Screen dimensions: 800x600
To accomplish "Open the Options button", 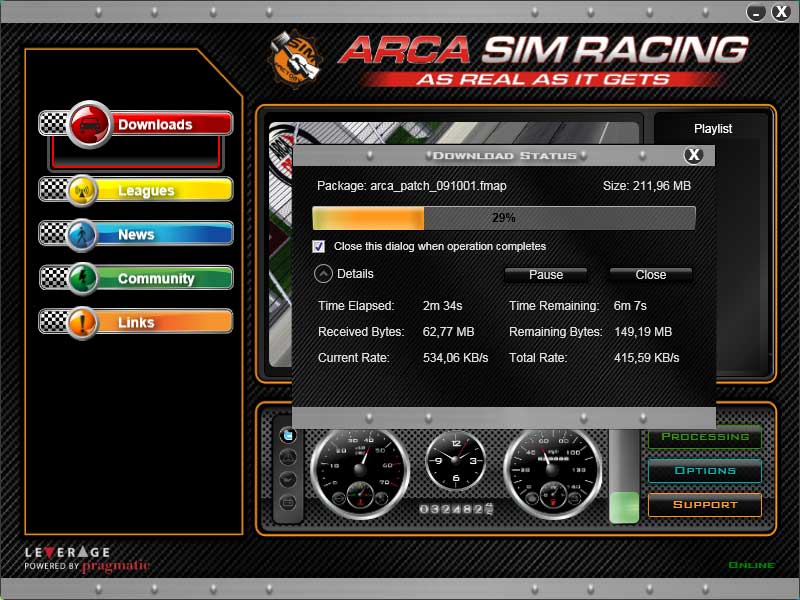I will point(705,470).
